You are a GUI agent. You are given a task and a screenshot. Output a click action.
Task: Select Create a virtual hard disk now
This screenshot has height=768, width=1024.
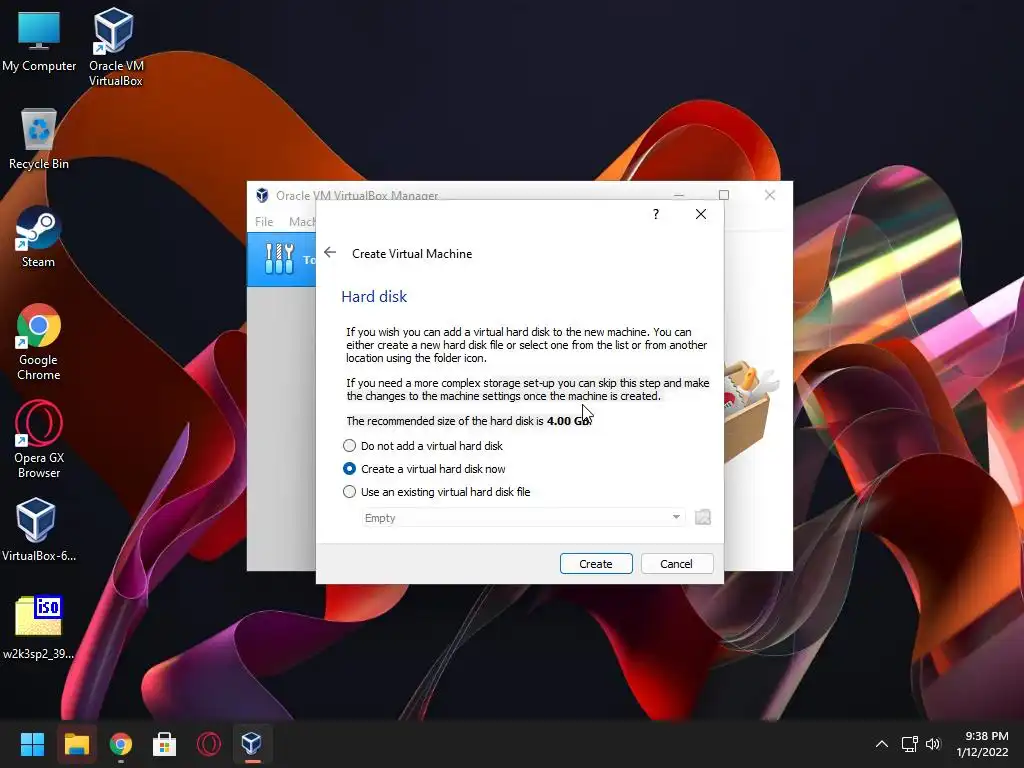424,469
